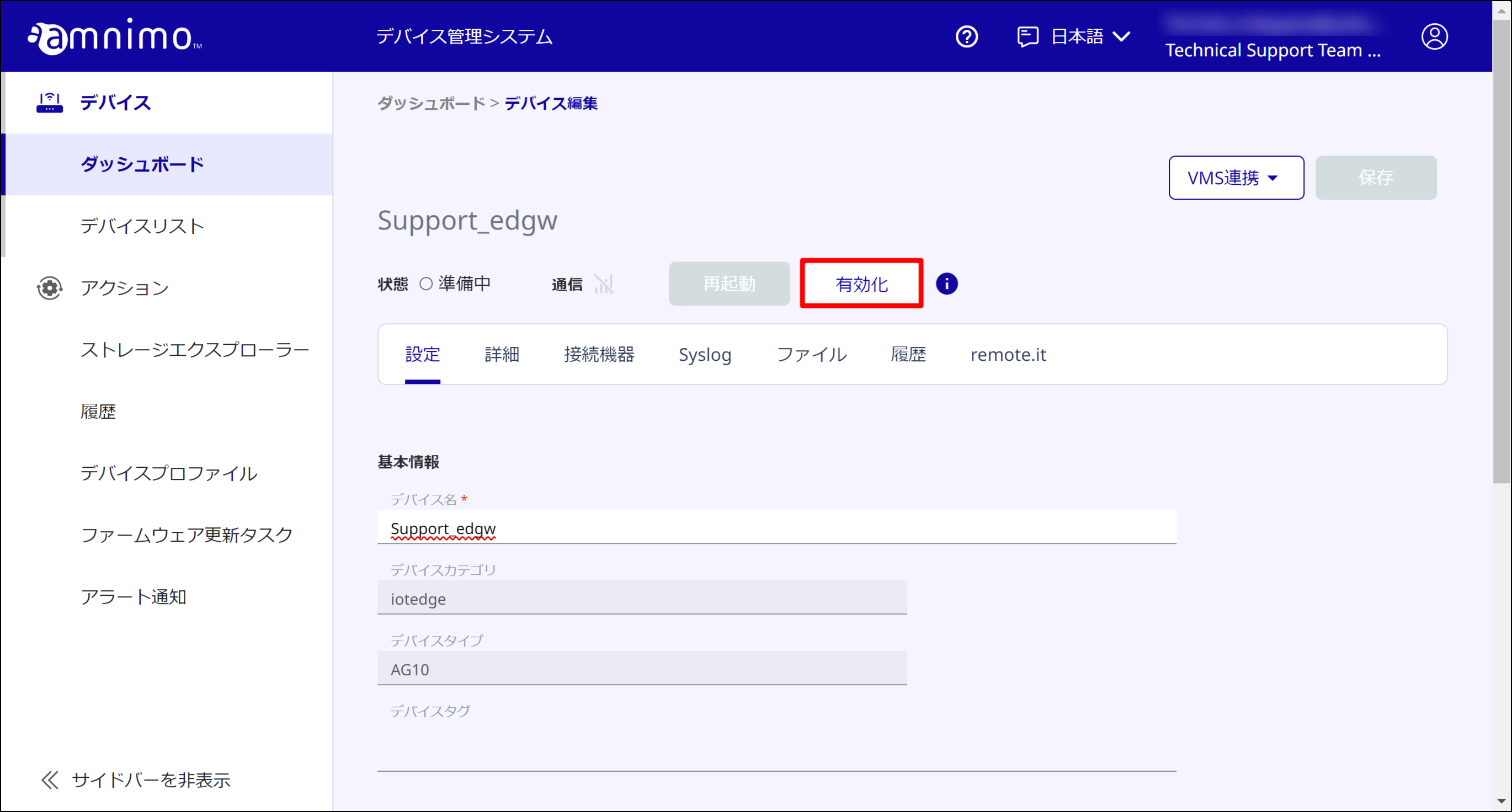
Task: Open the Syslog tab
Action: point(705,354)
